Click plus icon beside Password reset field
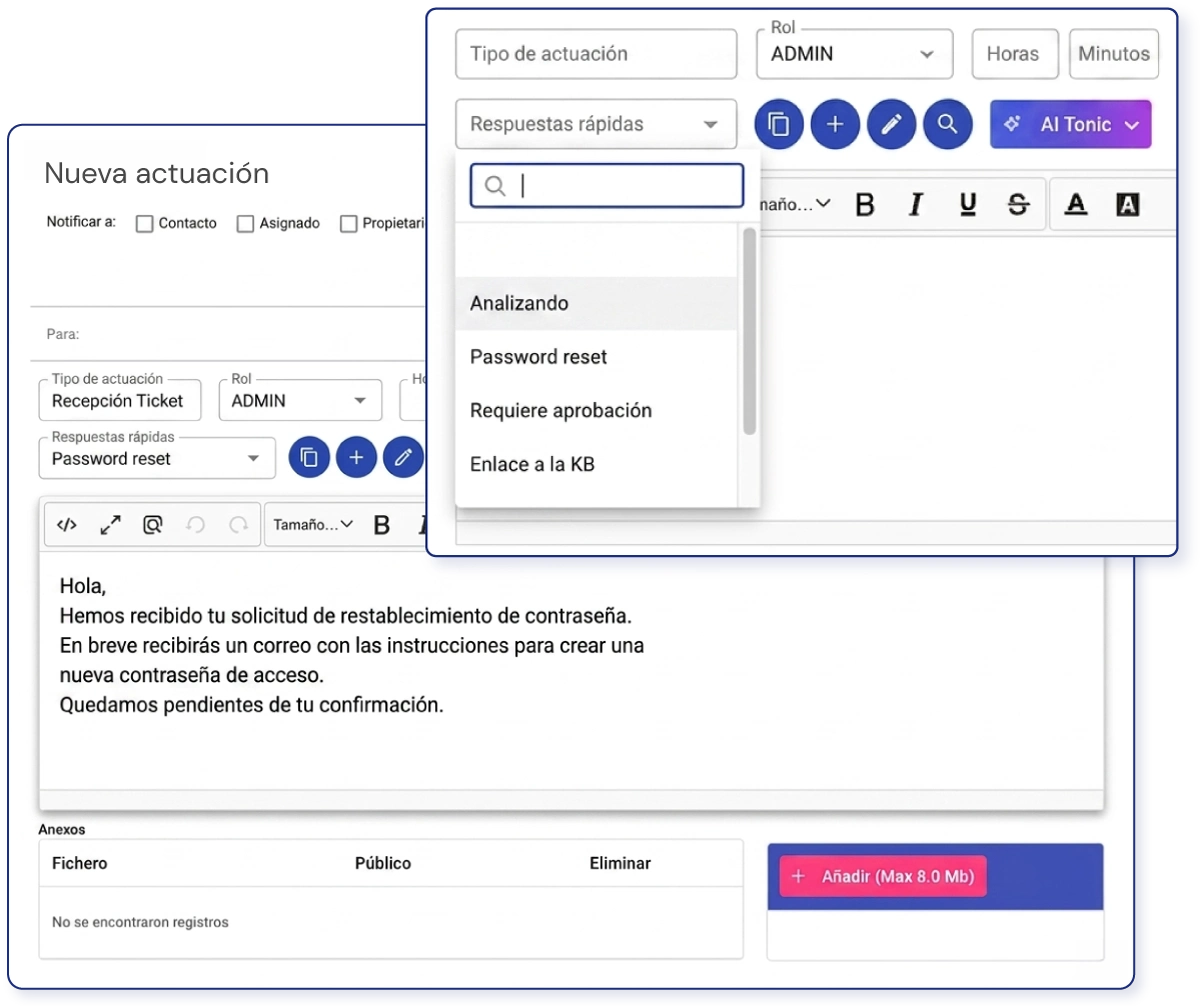Viewport: 1200px width, 1006px height. click(x=356, y=458)
